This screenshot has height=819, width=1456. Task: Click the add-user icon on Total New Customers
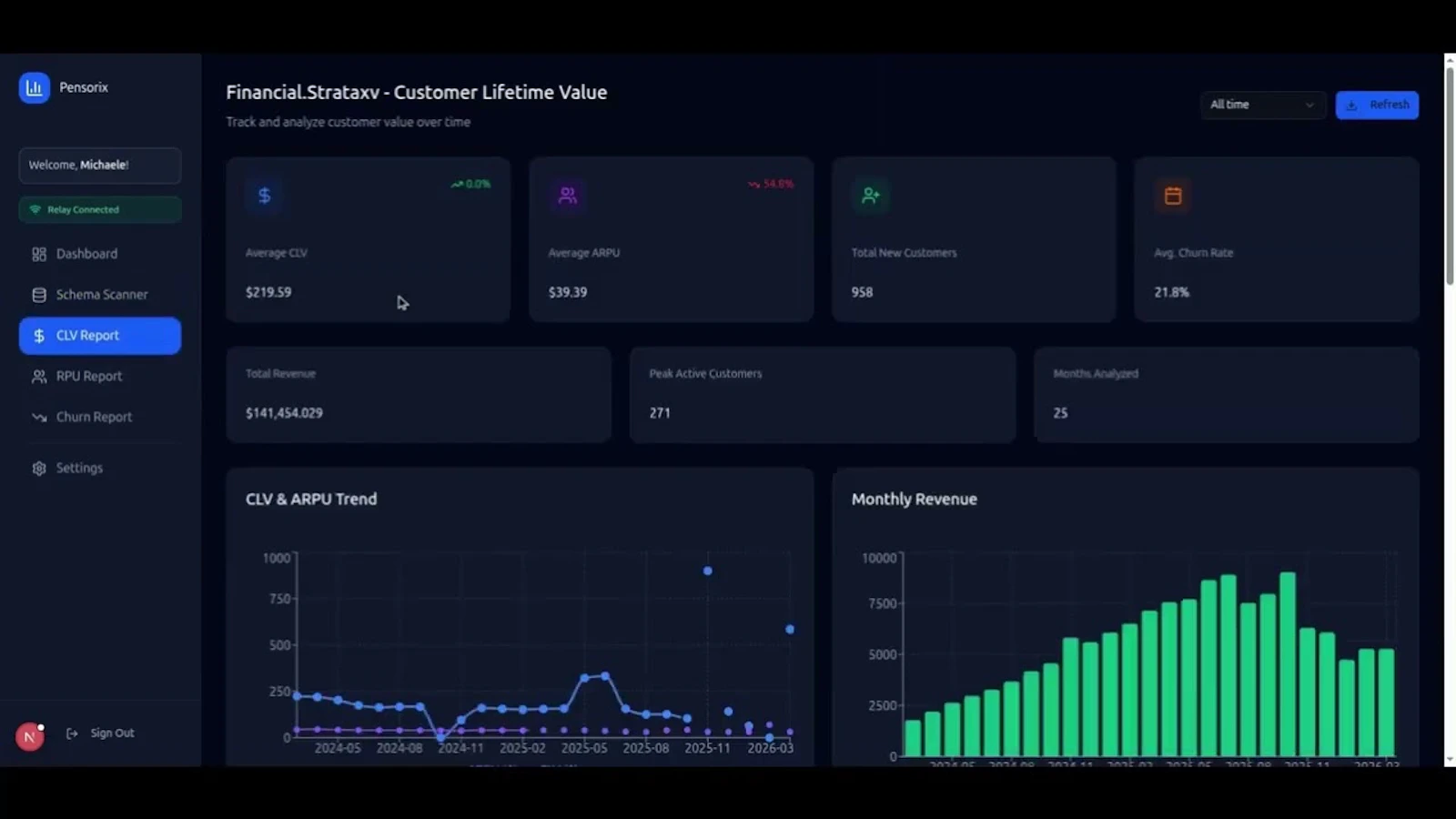pyautogui.click(x=870, y=194)
